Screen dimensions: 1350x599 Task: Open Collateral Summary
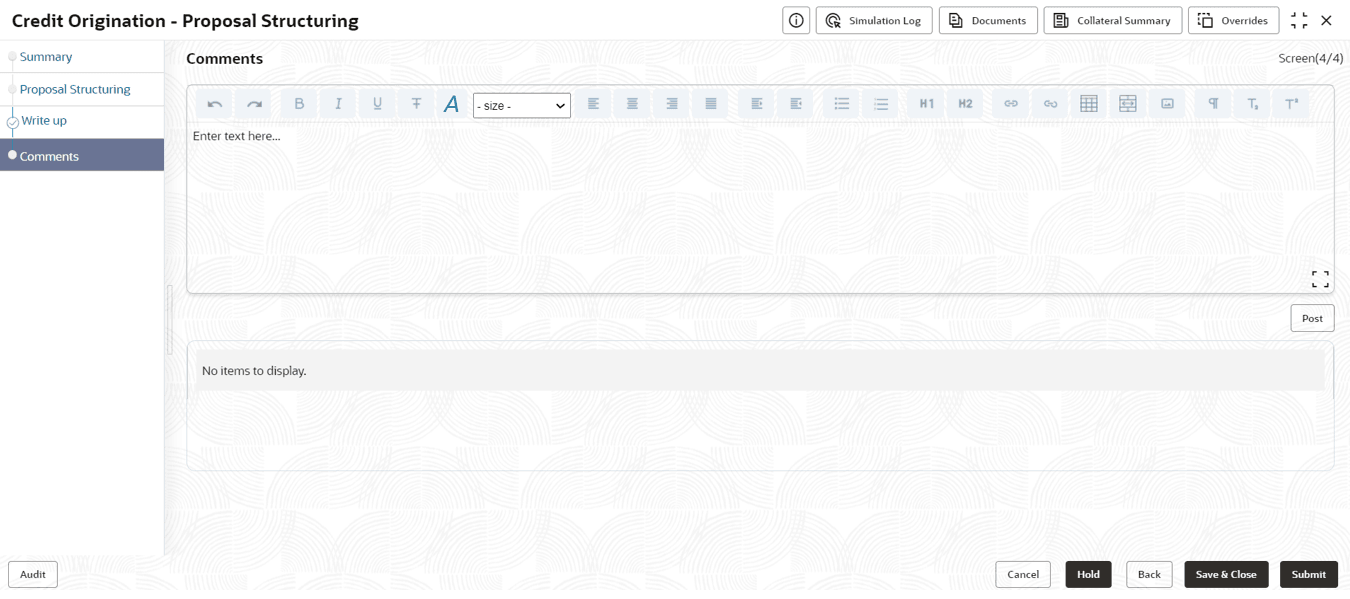(x=1113, y=21)
